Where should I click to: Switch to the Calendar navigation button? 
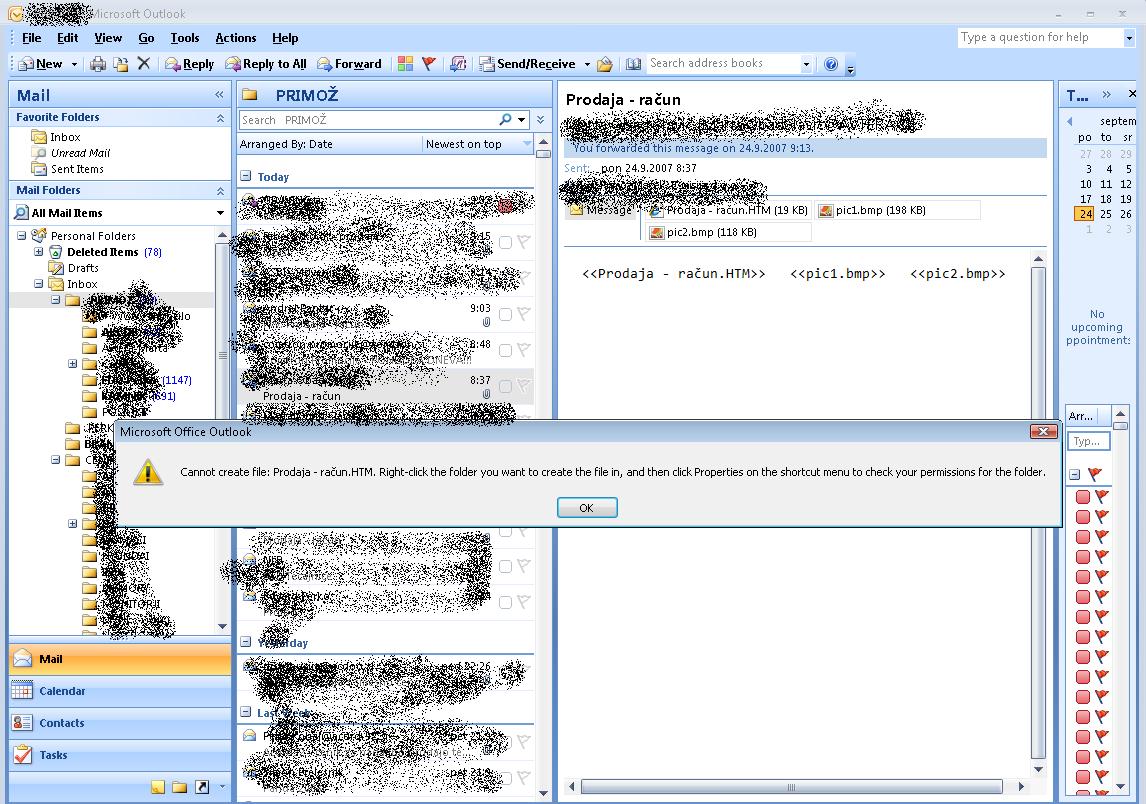[x=120, y=691]
